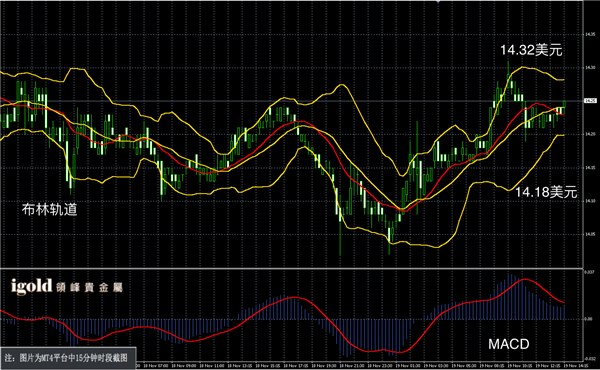Click the 14.20 price axis level
600x370 pixels.
(590, 134)
